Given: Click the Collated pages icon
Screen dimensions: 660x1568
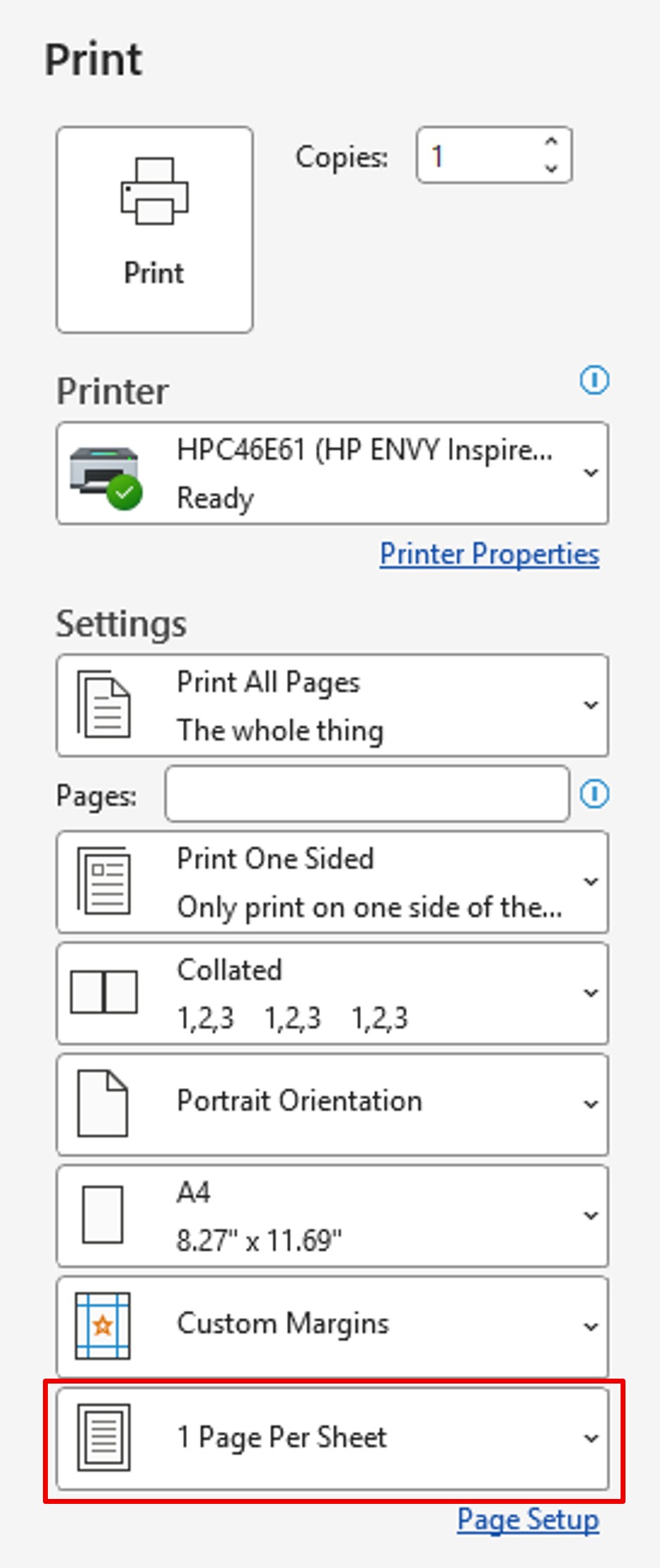Looking at the screenshot, I should point(104,992).
